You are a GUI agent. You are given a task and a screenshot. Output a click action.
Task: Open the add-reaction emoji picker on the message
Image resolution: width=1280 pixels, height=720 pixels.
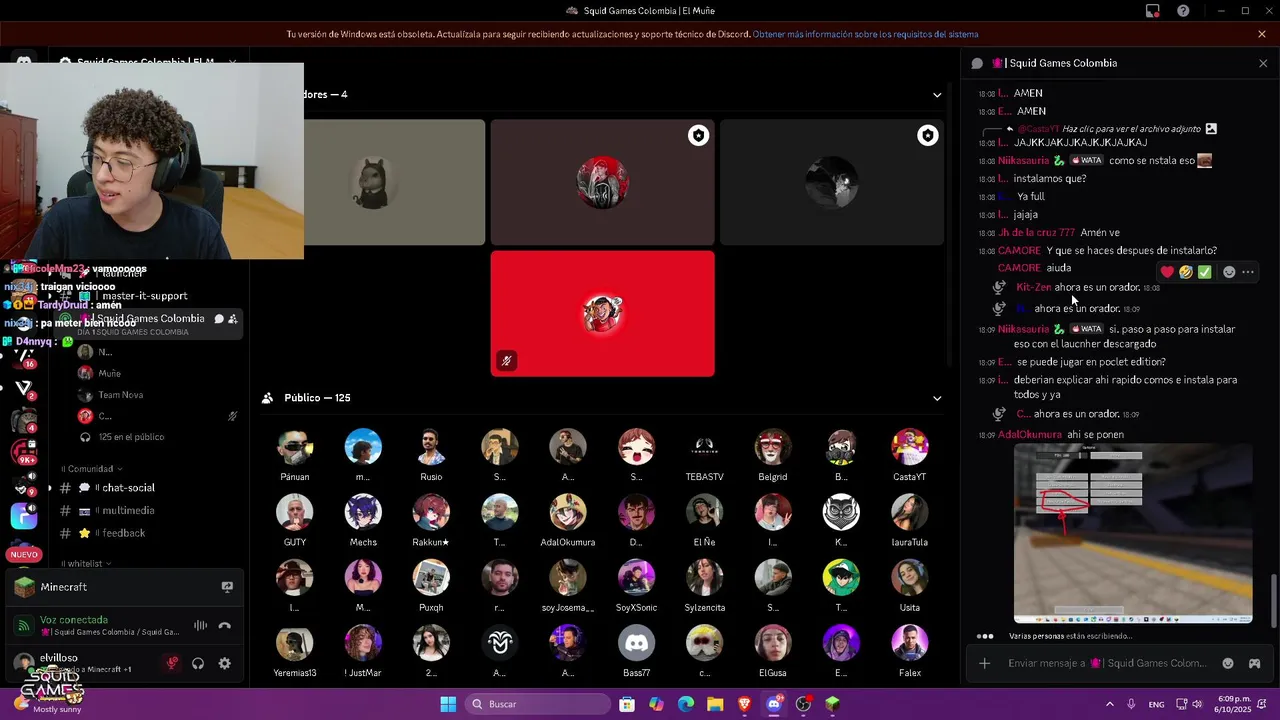pyautogui.click(x=1229, y=272)
